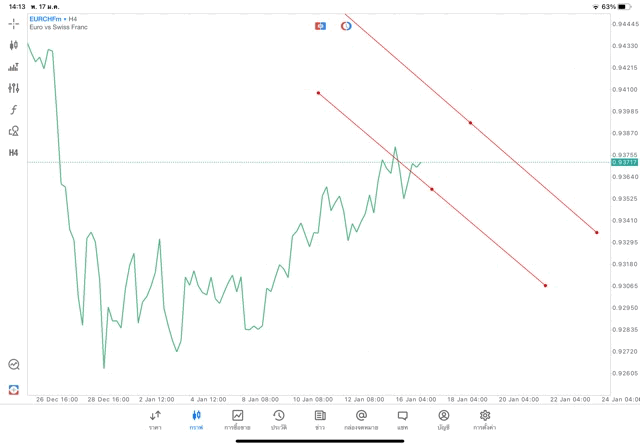Open chart settings sliders icon
The width and height of the screenshot is (640, 447).
coord(14,88)
